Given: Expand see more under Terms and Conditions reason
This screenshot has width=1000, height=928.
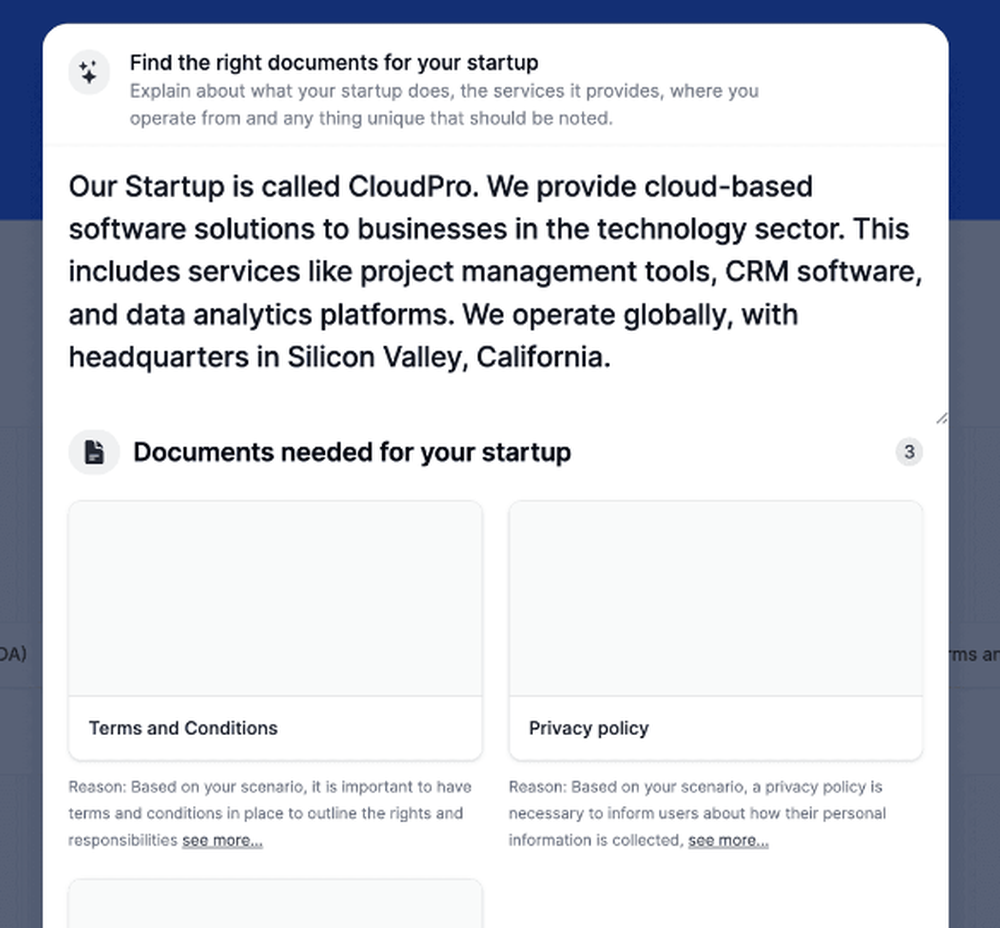Looking at the screenshot, I should click(222, 840).
